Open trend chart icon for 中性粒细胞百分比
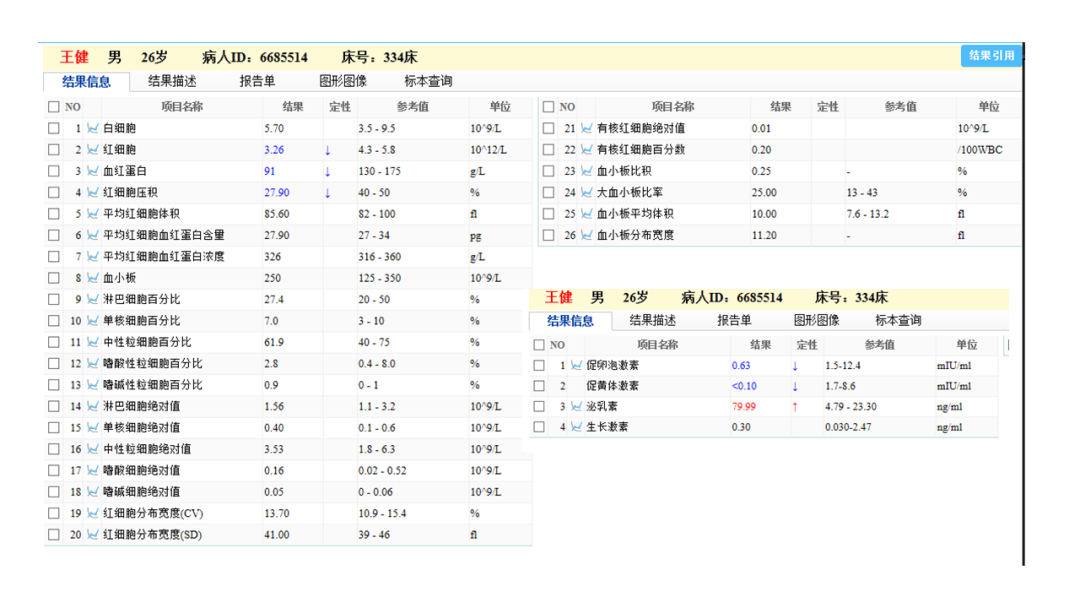 click(x=92, y=342)
